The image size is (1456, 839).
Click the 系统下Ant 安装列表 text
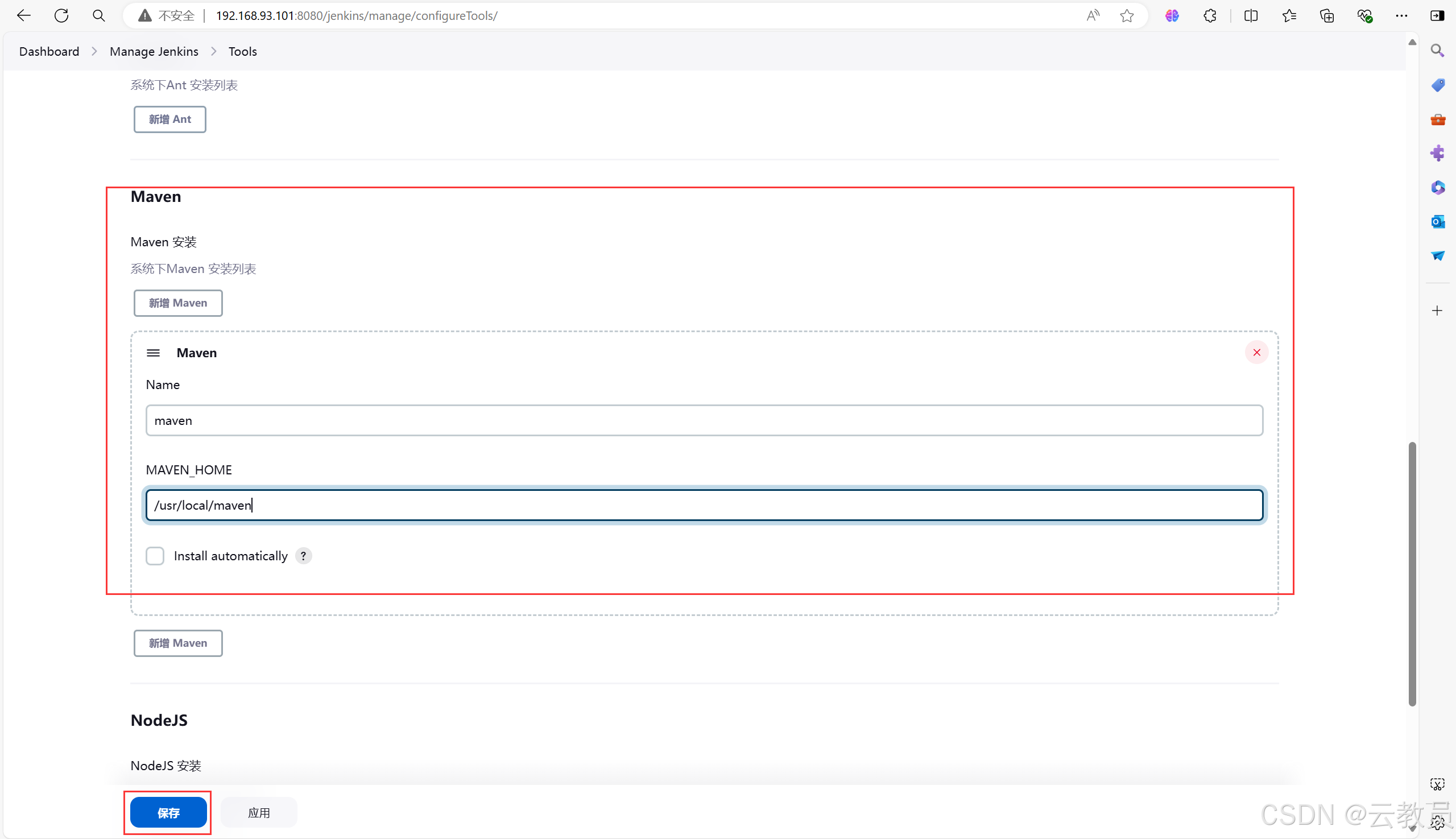(x=184, y=85)
